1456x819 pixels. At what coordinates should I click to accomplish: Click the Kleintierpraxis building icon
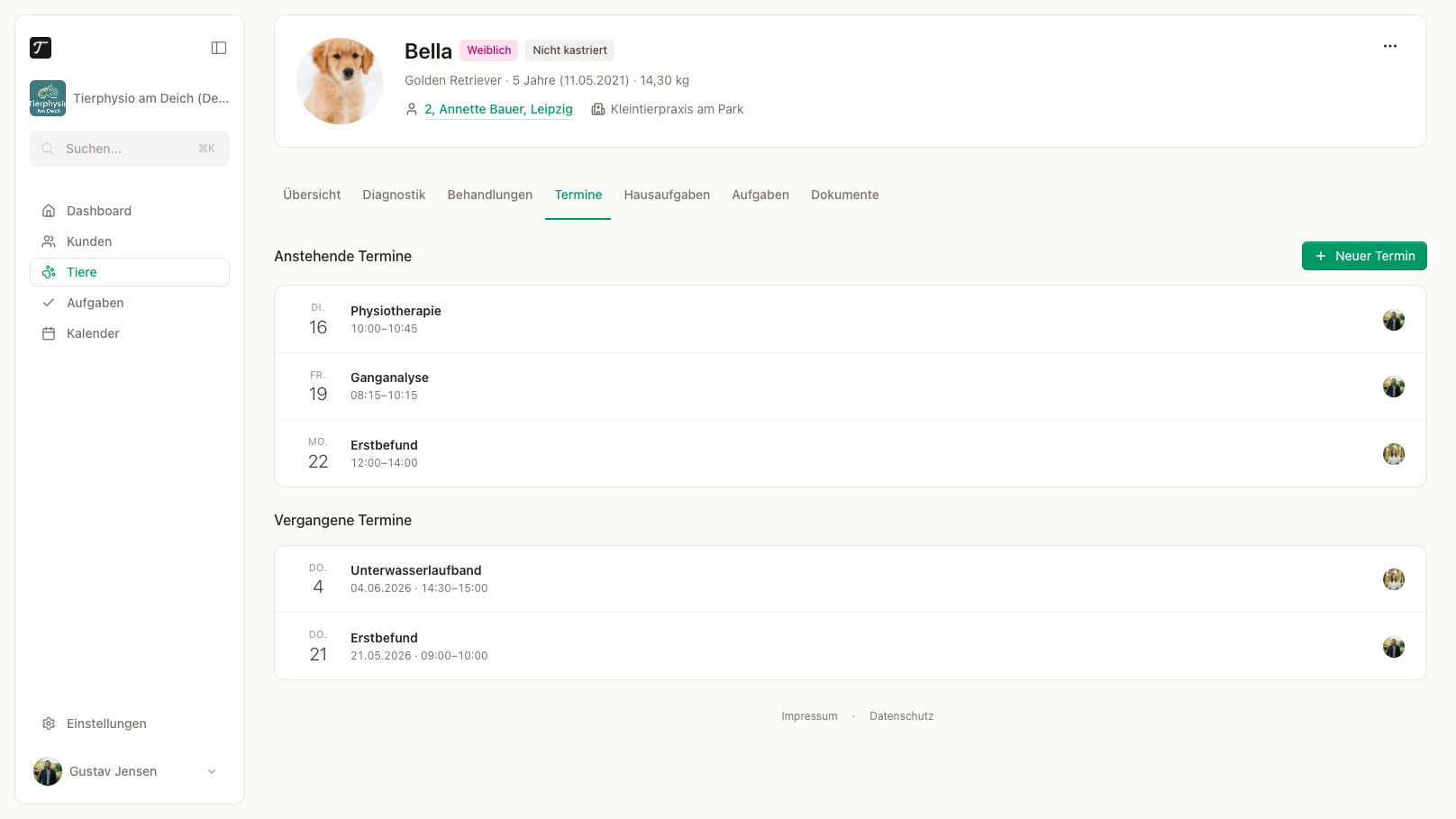(x=597, y=109)
